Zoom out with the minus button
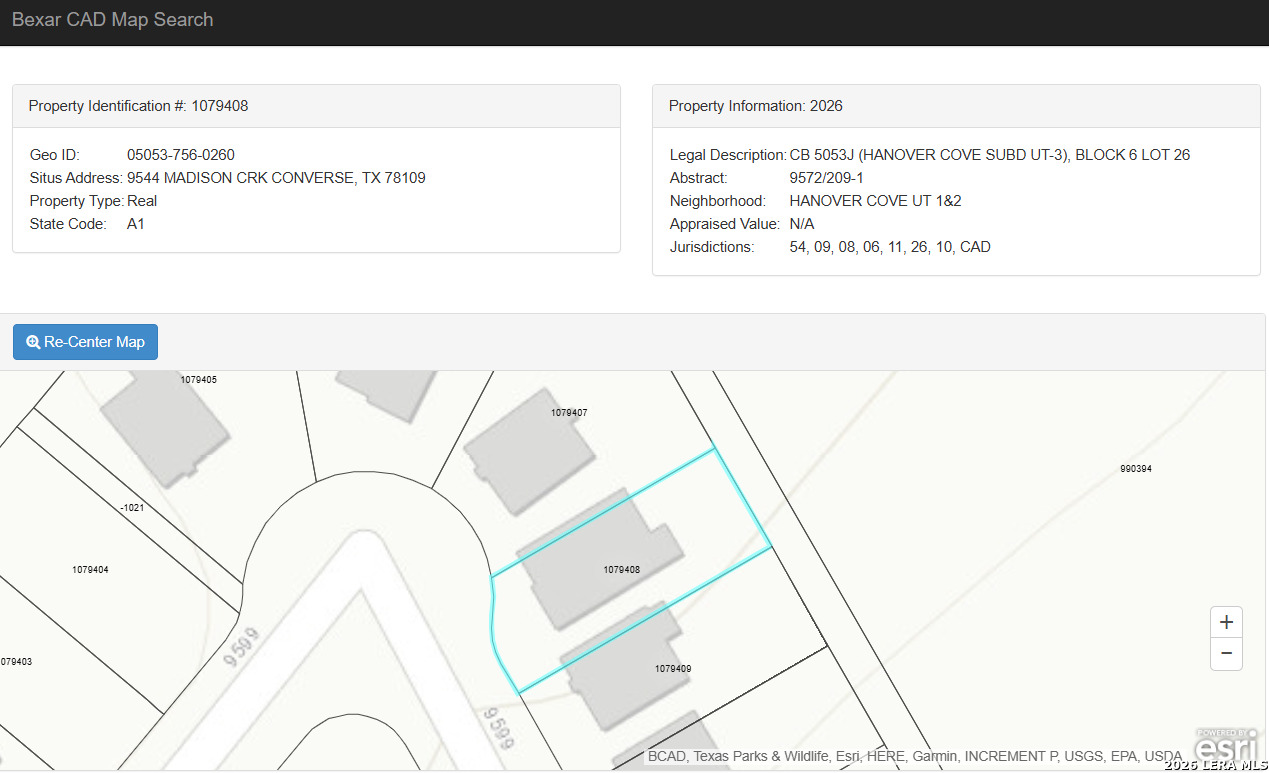 (1226, 656)
